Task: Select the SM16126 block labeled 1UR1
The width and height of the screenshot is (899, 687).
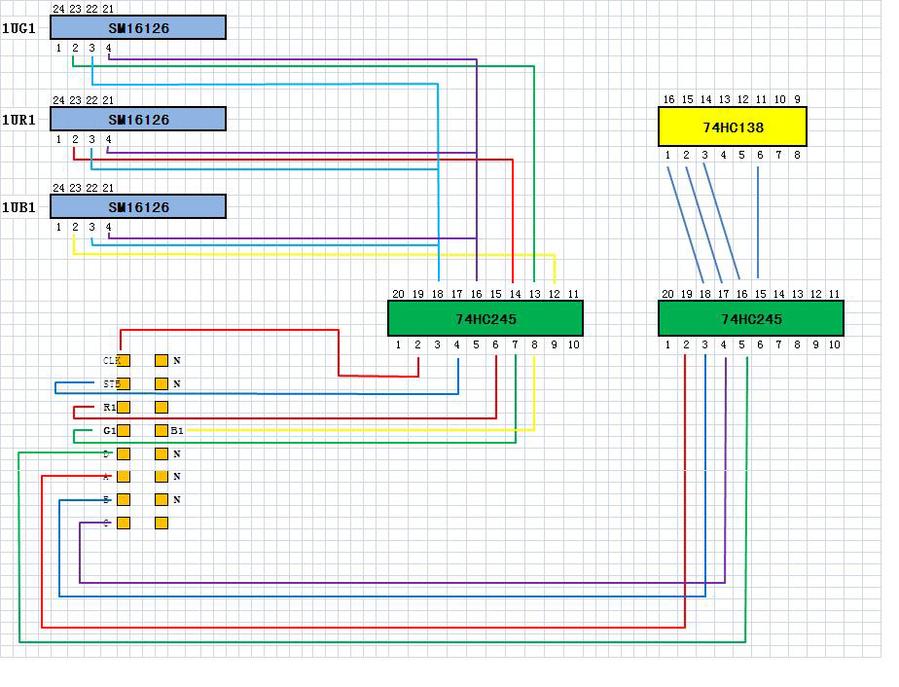Action: point(138,119)
